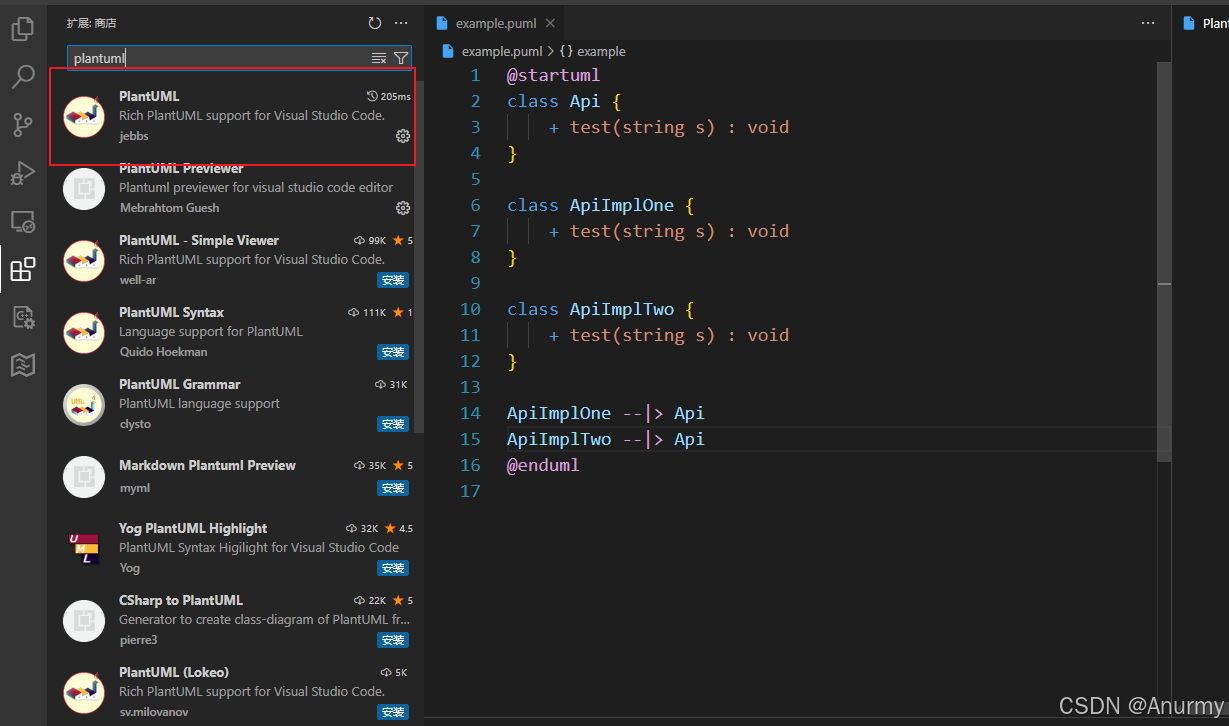Click publisher name Quido Hoekman
Image resolution: width=1229 pixels, height=726 pixels.
click(x=163, y=352)
